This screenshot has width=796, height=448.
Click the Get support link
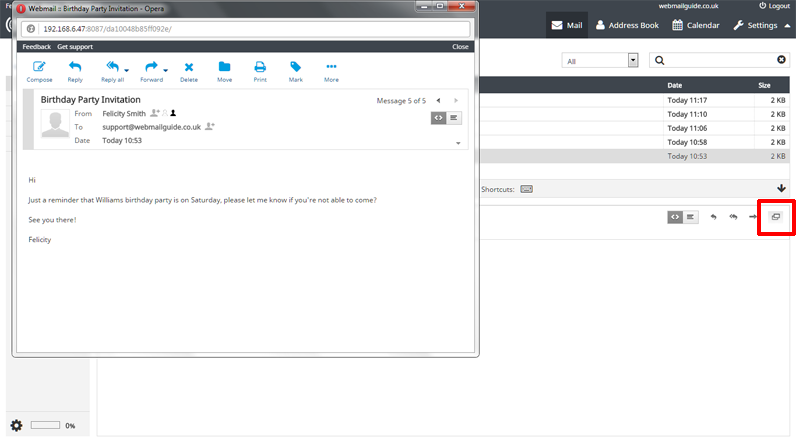(75, 47)
